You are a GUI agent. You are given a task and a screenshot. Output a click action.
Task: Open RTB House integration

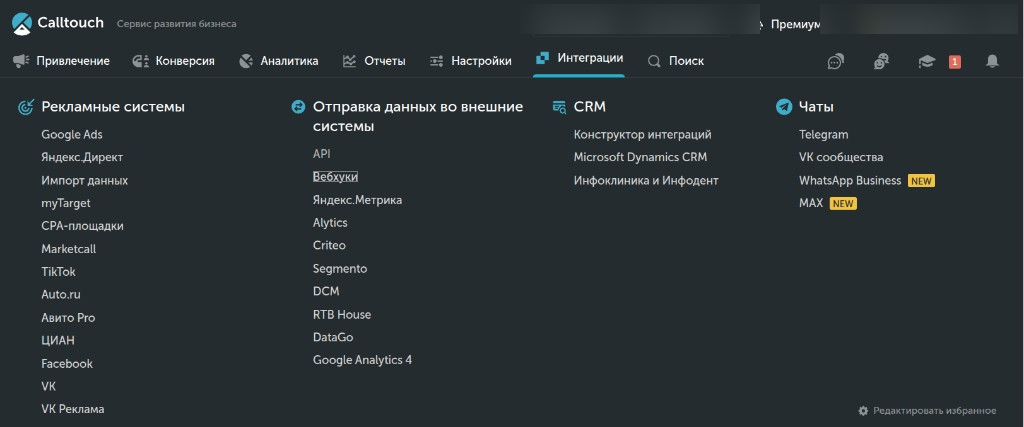pyautogui.click(x=342, y=314)
